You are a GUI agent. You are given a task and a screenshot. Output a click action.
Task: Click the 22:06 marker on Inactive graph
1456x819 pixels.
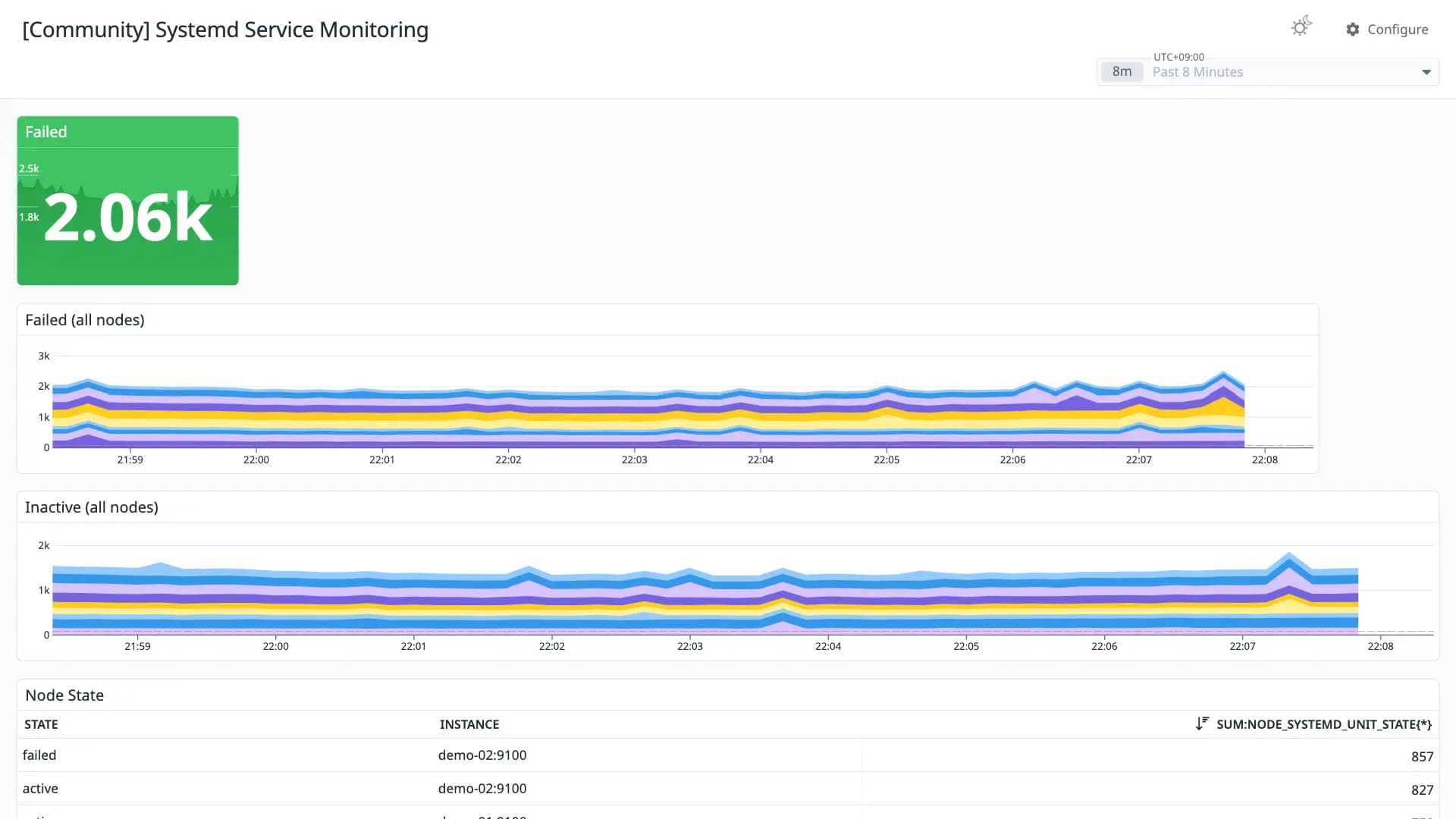[x=1104, y=646]
